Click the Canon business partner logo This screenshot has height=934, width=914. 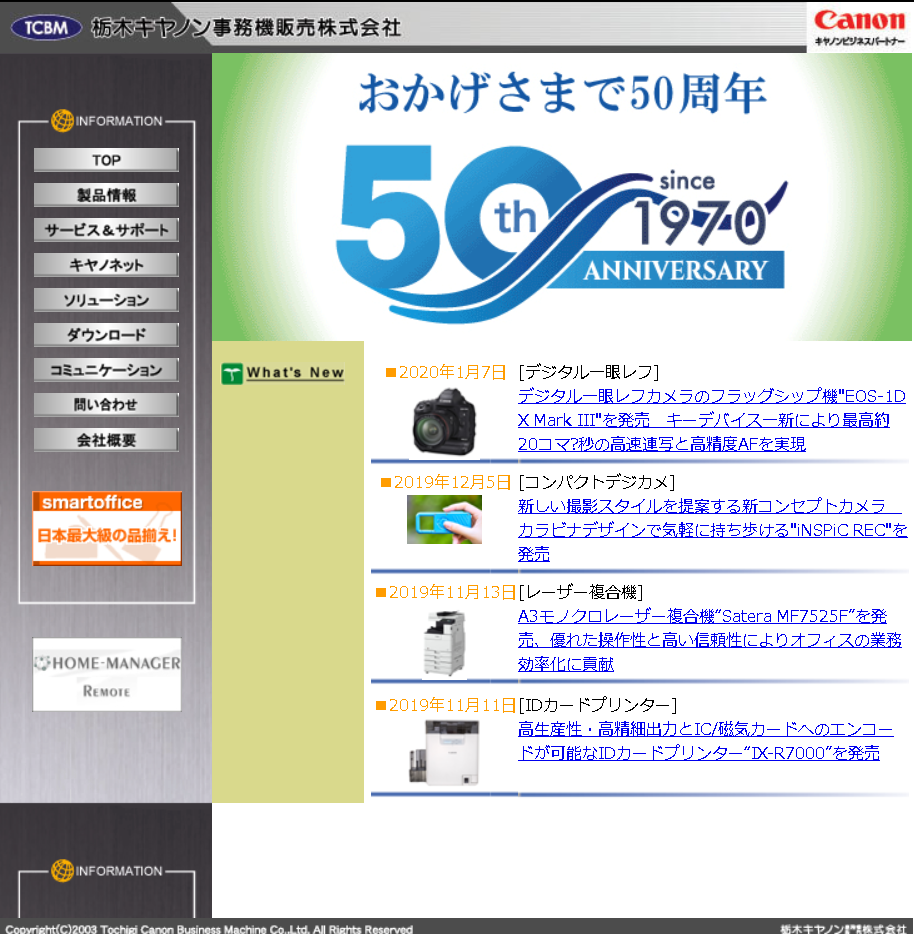click(859, 27)
